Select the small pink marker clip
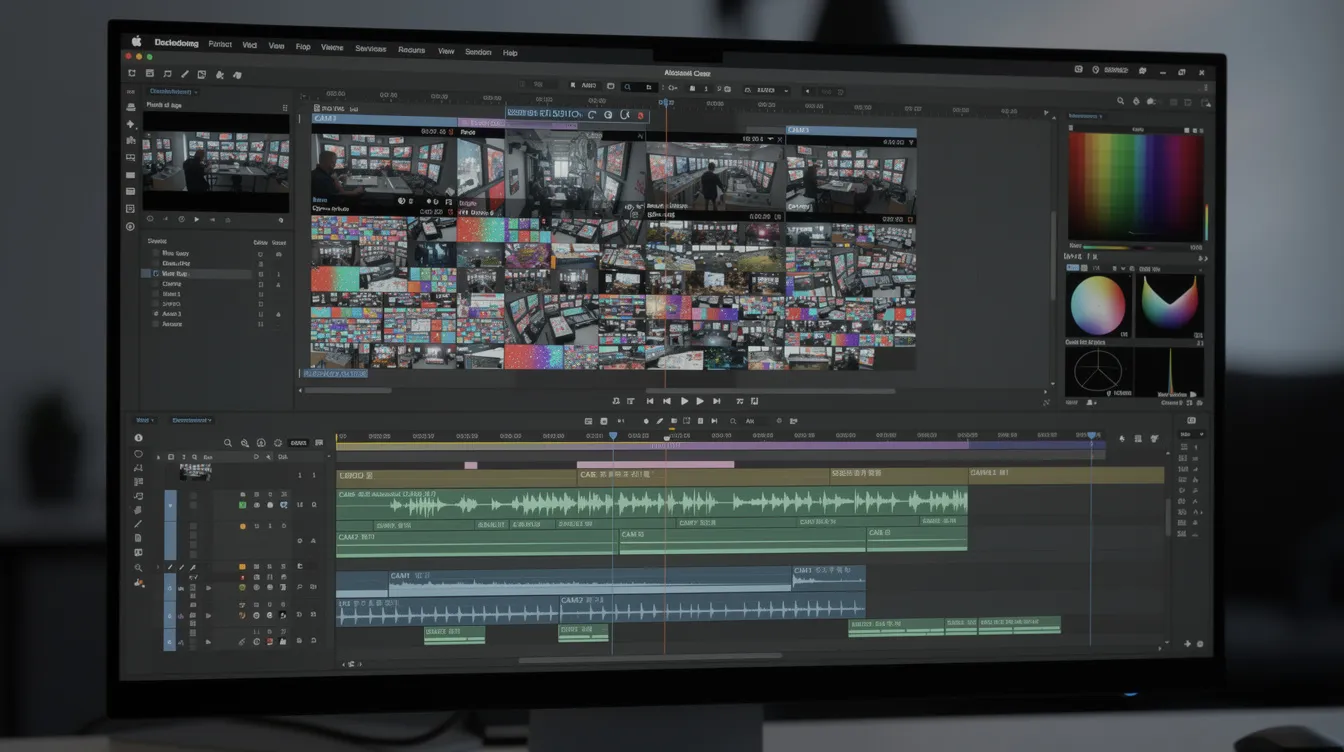Screen dimensions: 1344x752 coord(471,465)
